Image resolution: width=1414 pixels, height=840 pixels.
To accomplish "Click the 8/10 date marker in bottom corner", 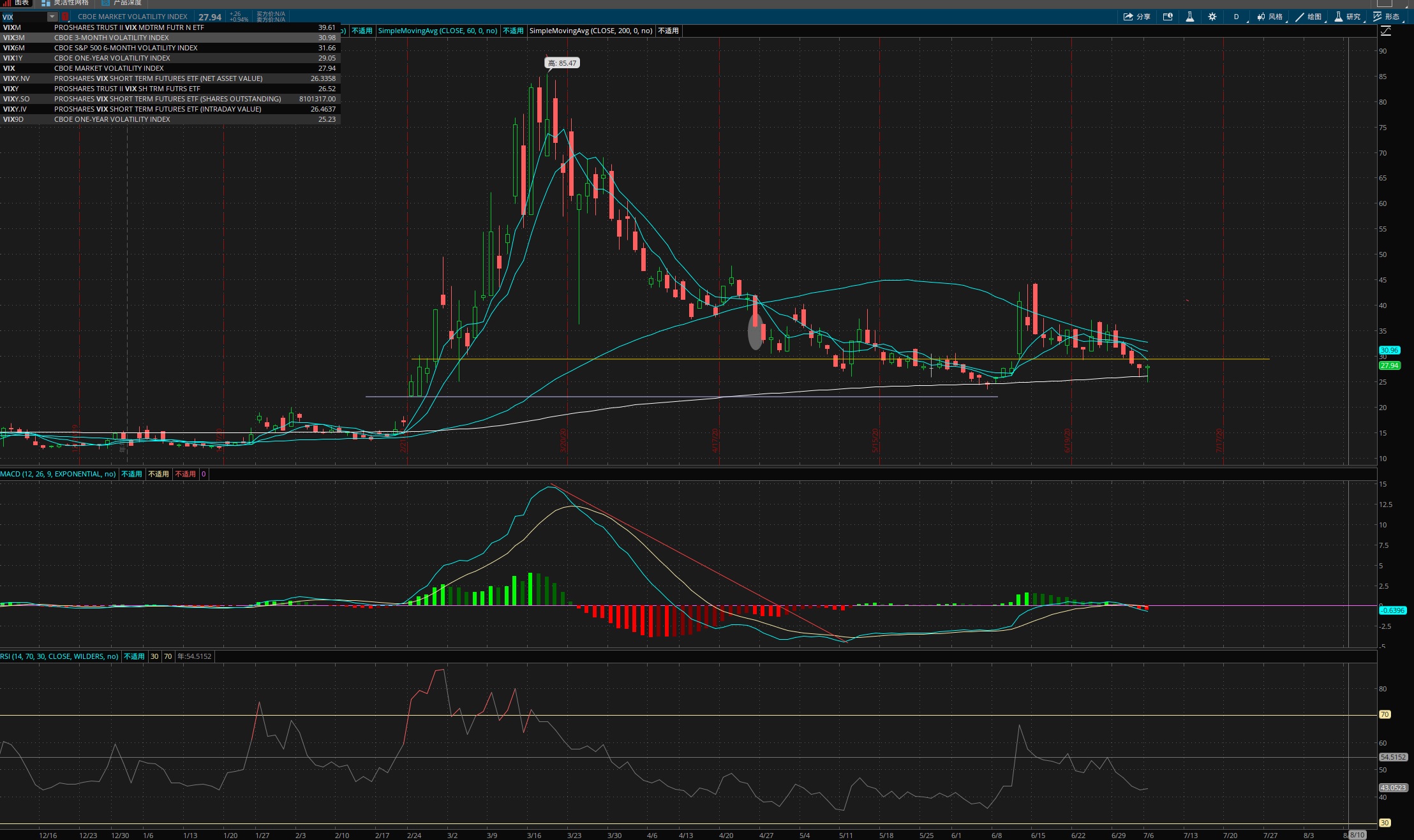I will [x=1357, y=835].
